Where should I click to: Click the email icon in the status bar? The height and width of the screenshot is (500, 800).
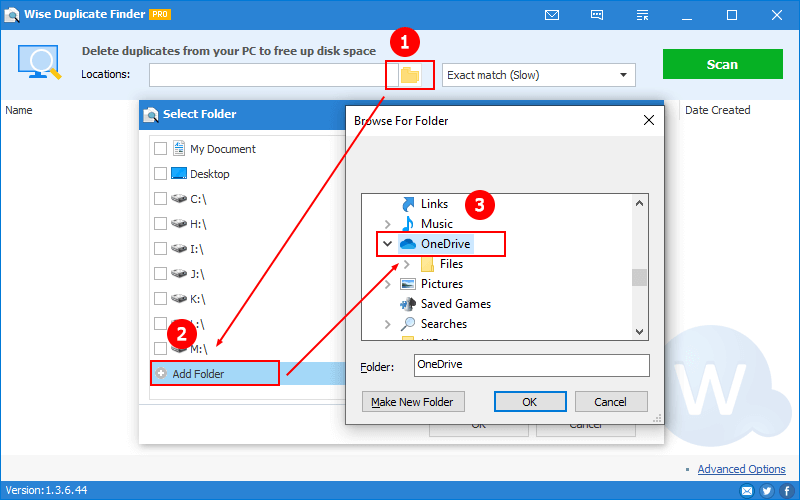(x=746, y=491)
